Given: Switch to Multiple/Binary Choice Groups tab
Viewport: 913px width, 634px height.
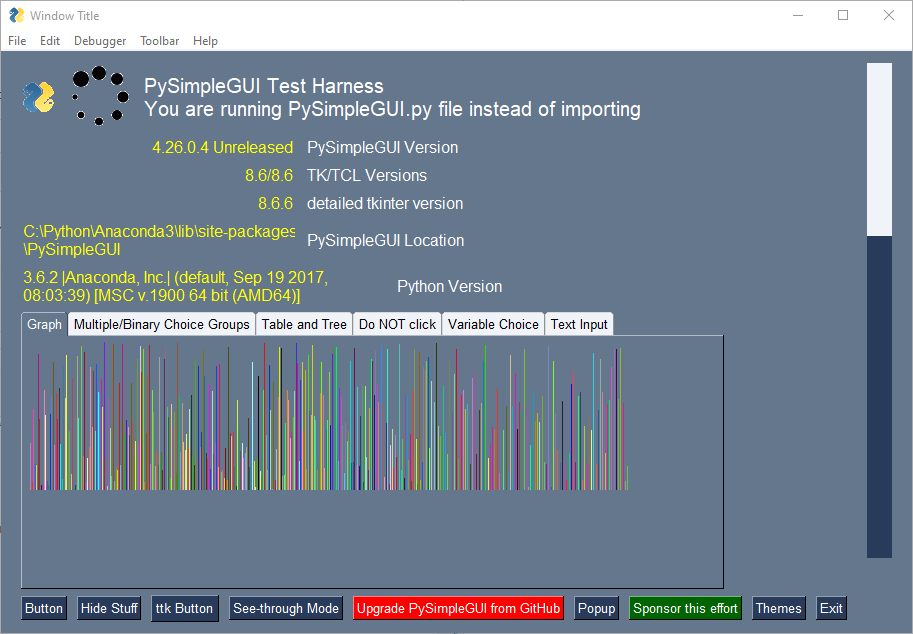Looking at the screenshot, I should click(x=161, y=324).
